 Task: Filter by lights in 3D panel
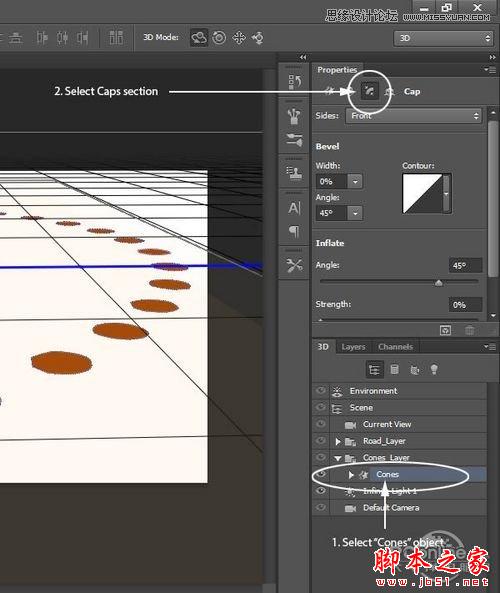(x=434, y=369)
